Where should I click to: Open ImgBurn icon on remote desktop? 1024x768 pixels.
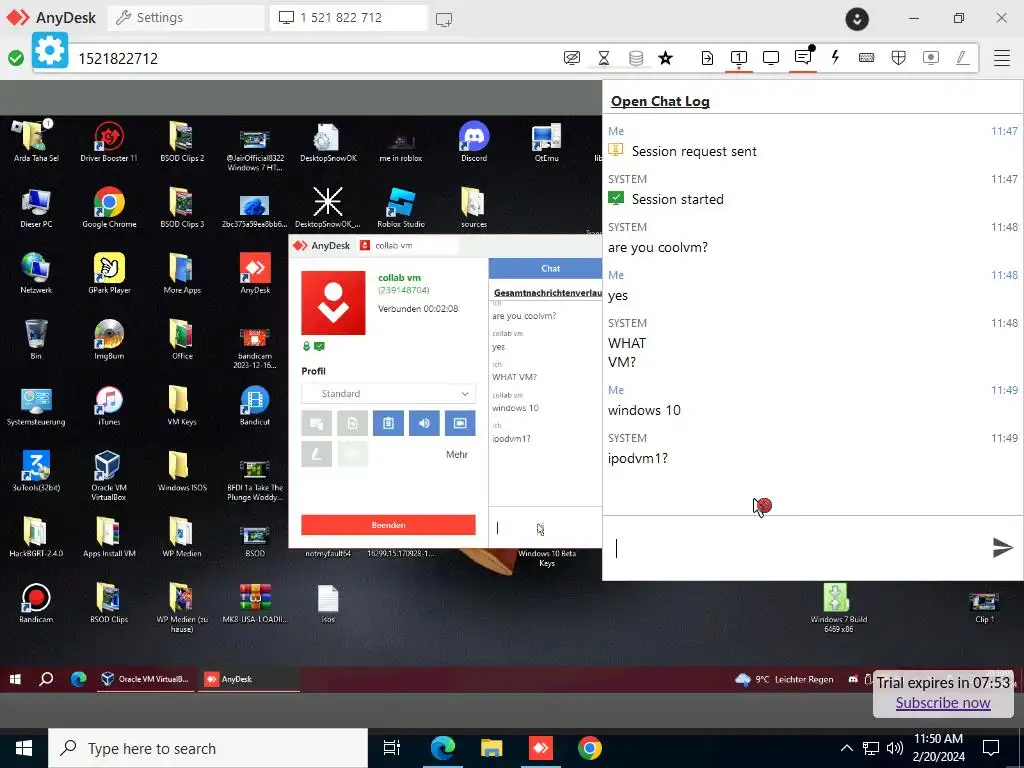(x=109, y=339)
